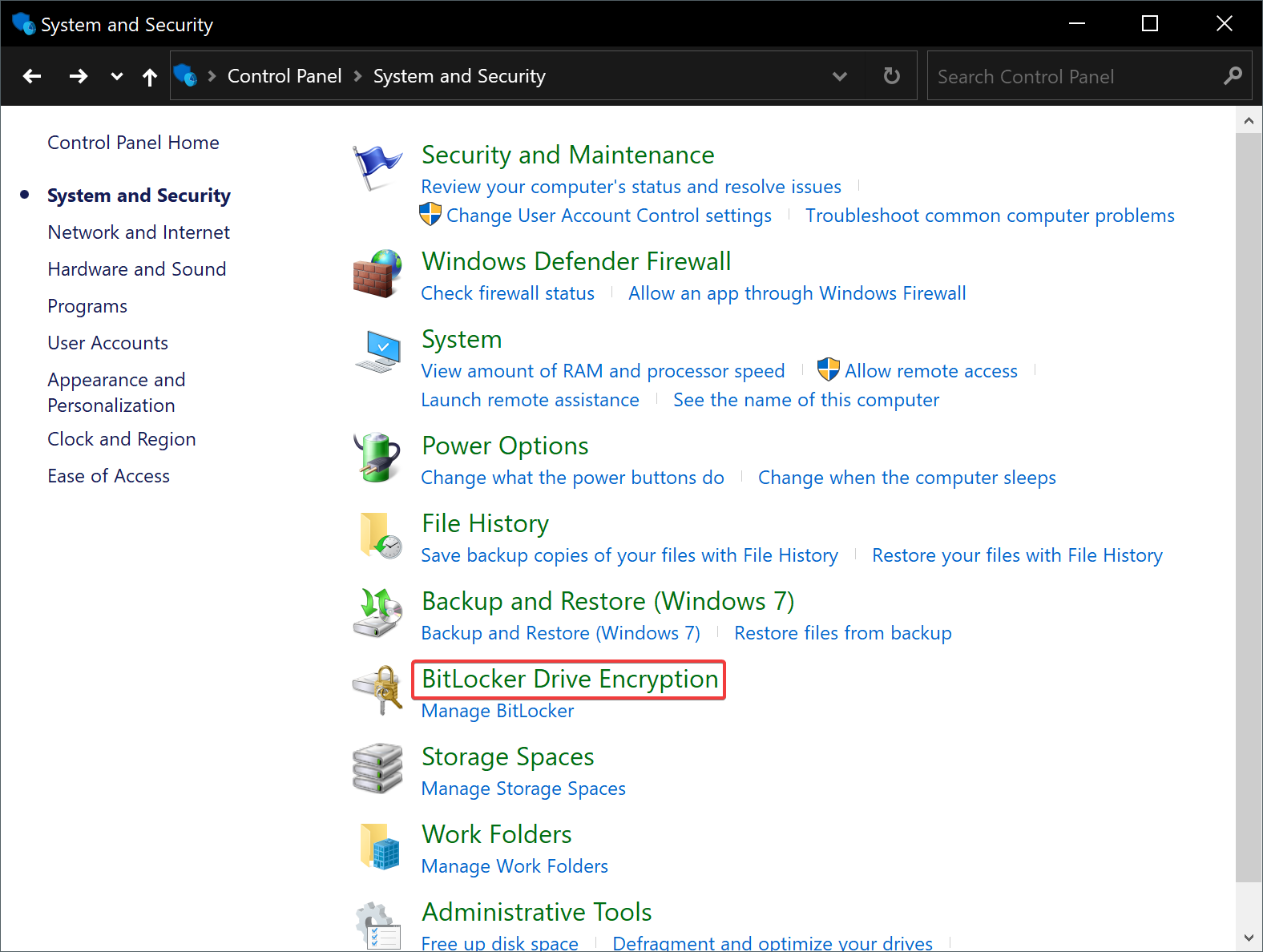Image resolution: width=1263 pixels, height=952 pixels.
Task: Select Clock and Region category
Action: tap(122, 439)
